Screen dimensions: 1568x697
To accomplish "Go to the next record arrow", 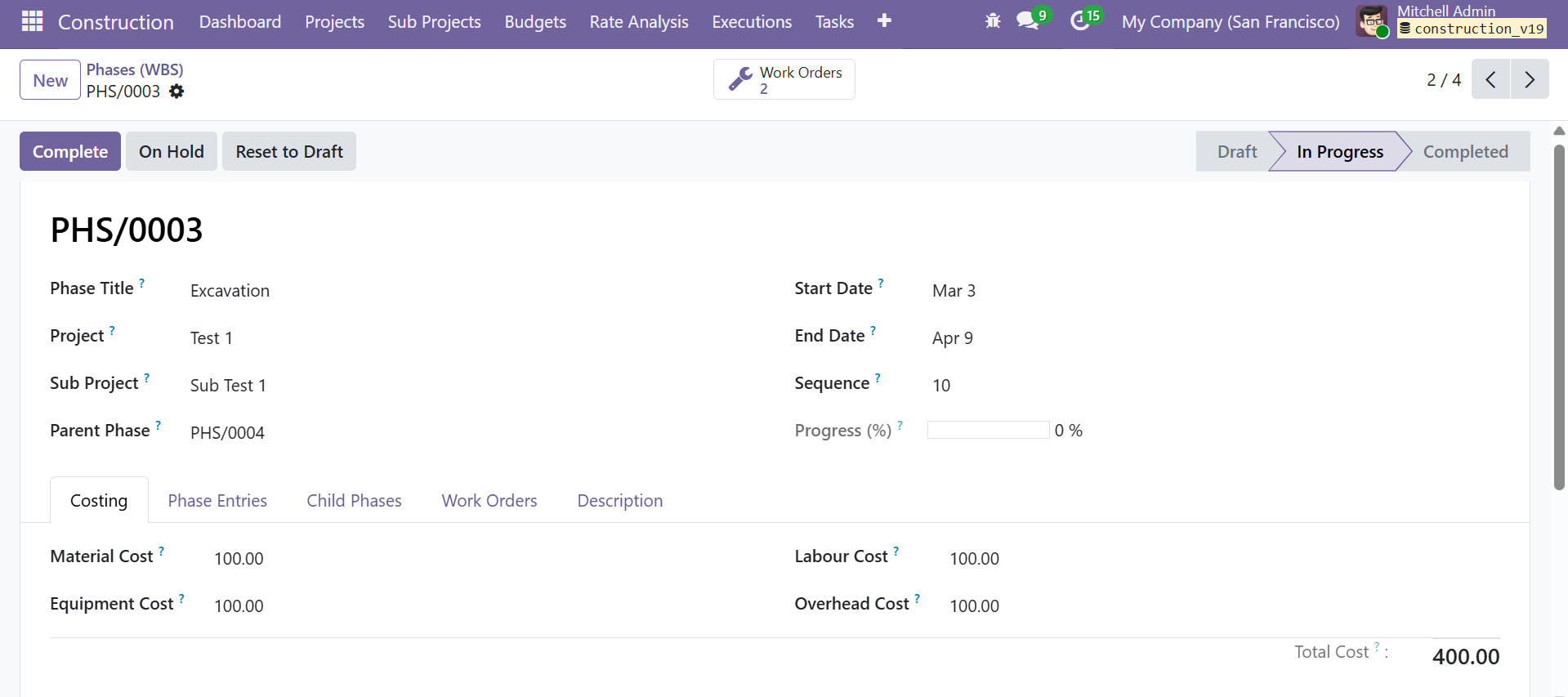I will pos(1530,79).
